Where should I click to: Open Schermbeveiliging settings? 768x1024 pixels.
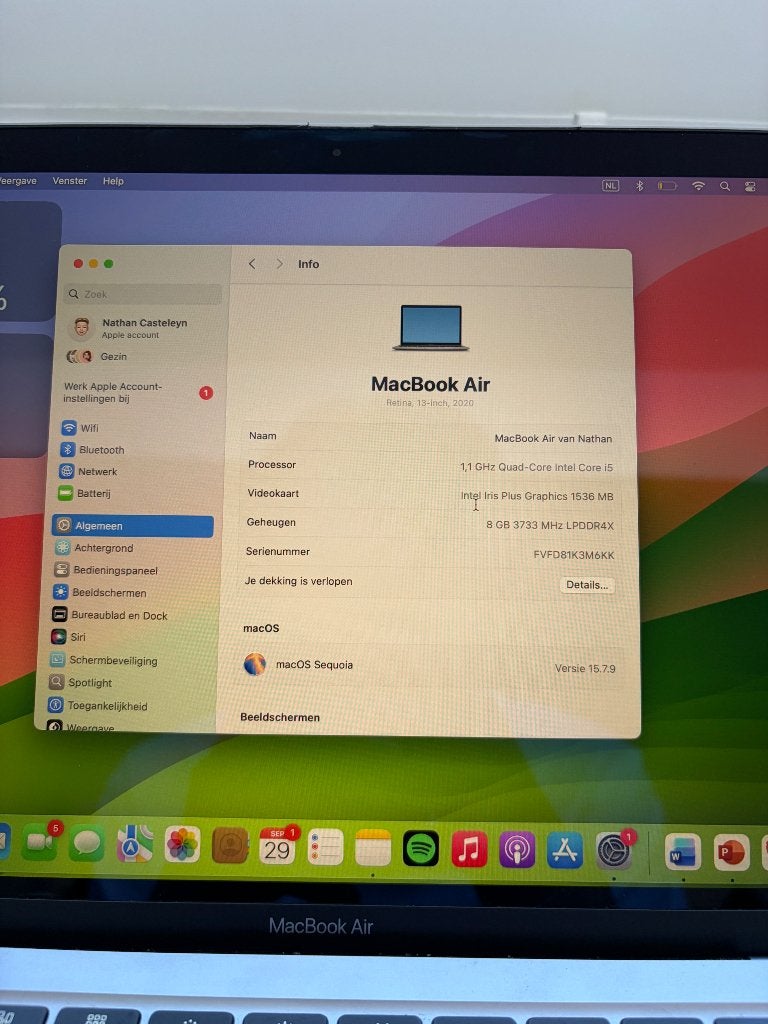click(x=104, y=660)
